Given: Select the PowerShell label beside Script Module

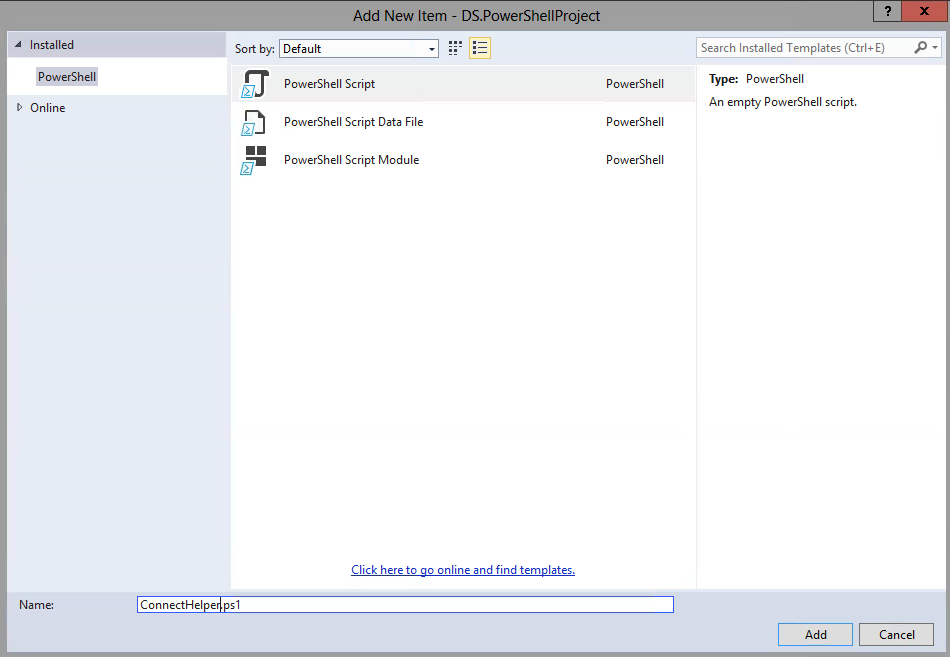Looking at the screenshot, I should tap(634, 160).
